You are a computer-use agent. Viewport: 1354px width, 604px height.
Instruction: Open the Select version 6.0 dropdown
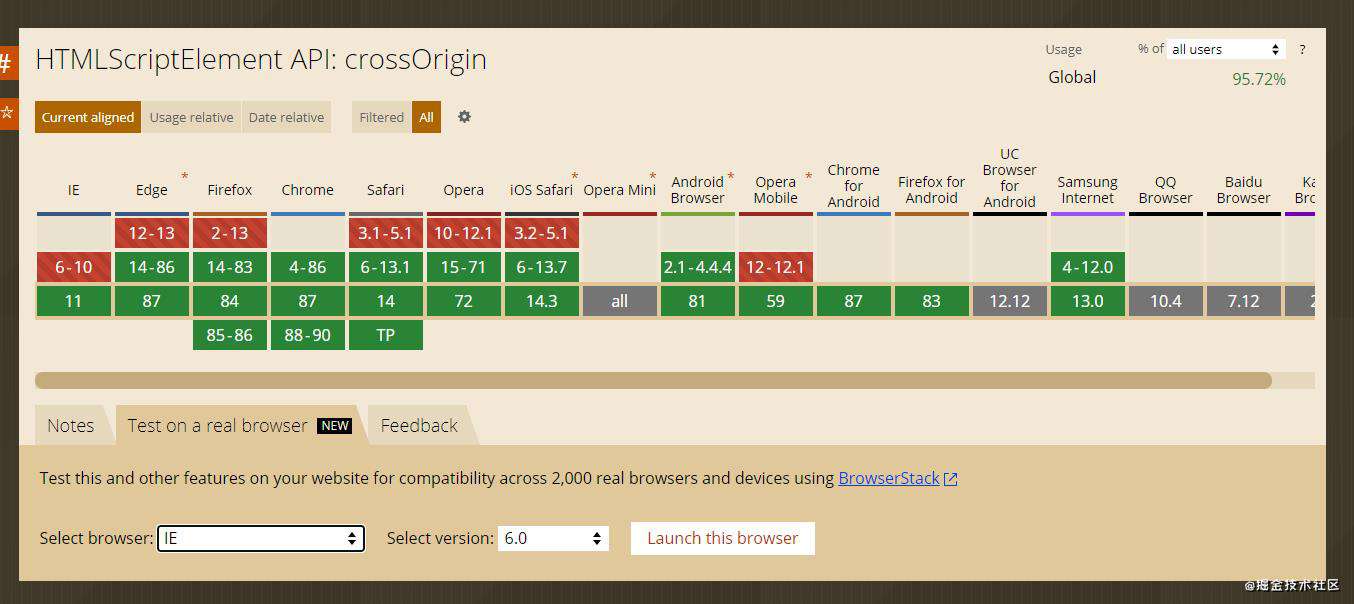[x=553, y=538]
